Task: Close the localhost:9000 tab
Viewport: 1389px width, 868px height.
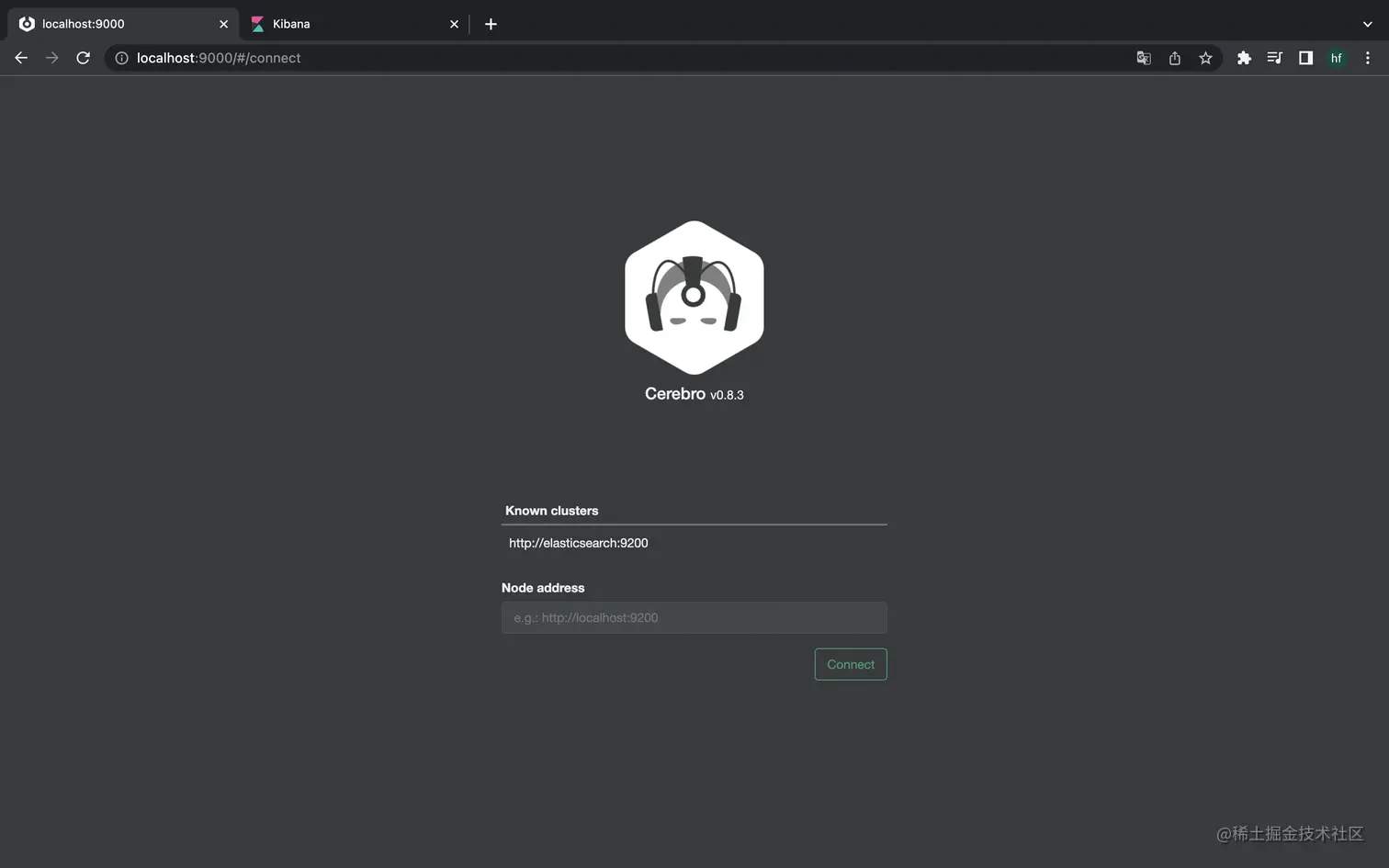Action: tap(223, 24)
